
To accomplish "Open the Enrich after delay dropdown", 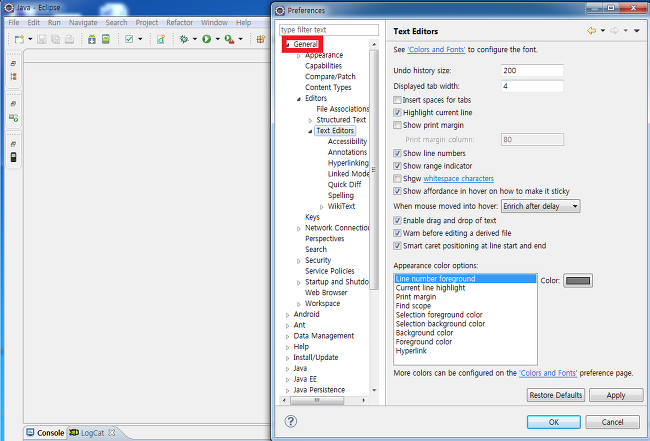I will [x=541, y=206].
